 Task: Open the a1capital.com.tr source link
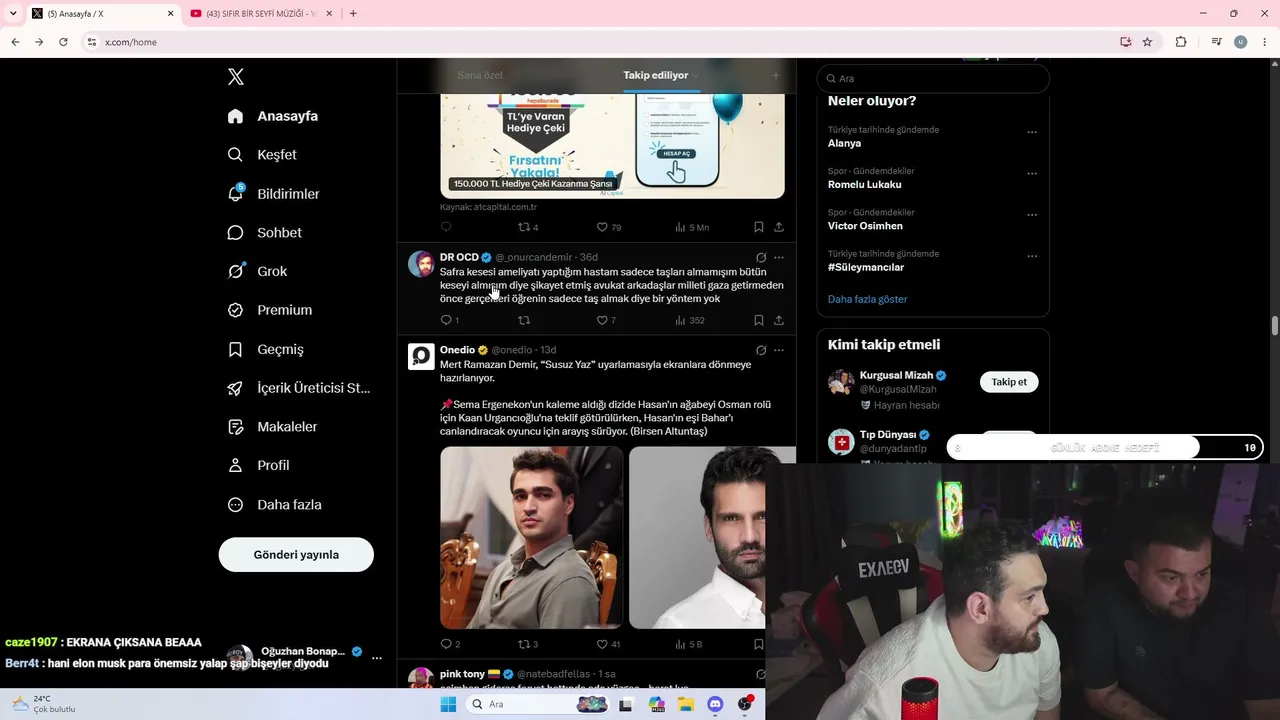(488, 207)
